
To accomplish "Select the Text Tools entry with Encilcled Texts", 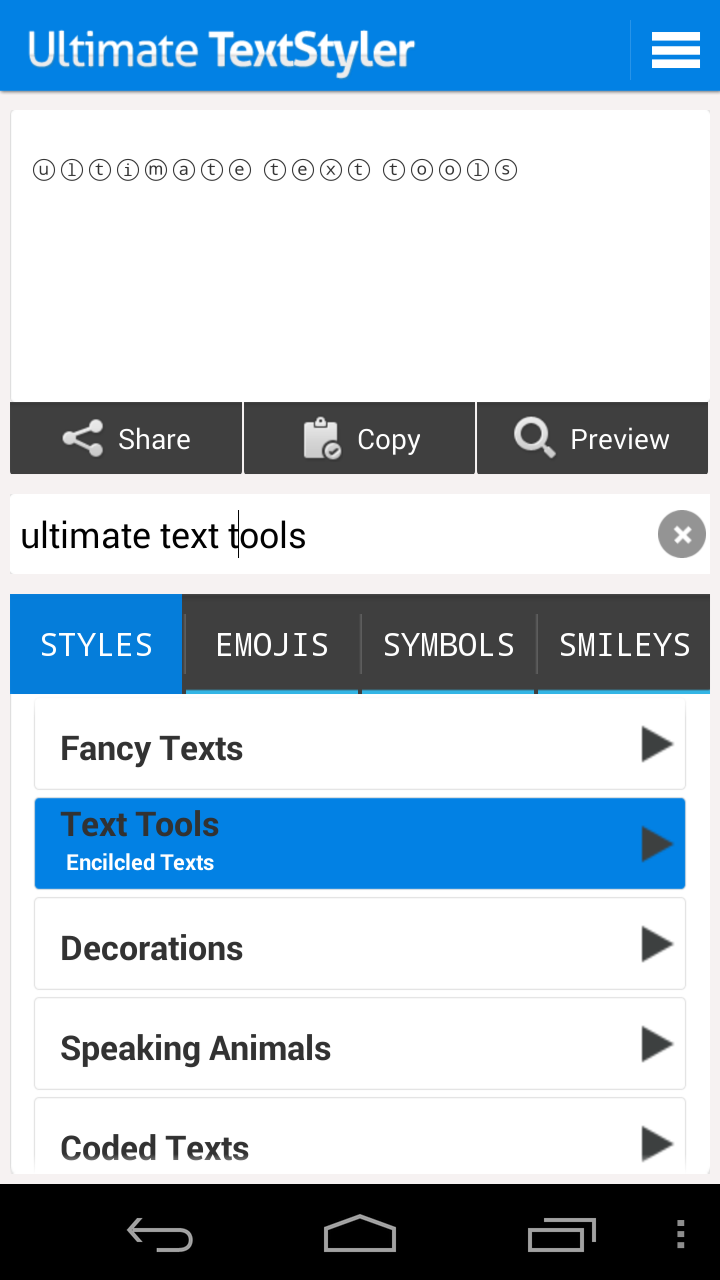I will 360,842.
